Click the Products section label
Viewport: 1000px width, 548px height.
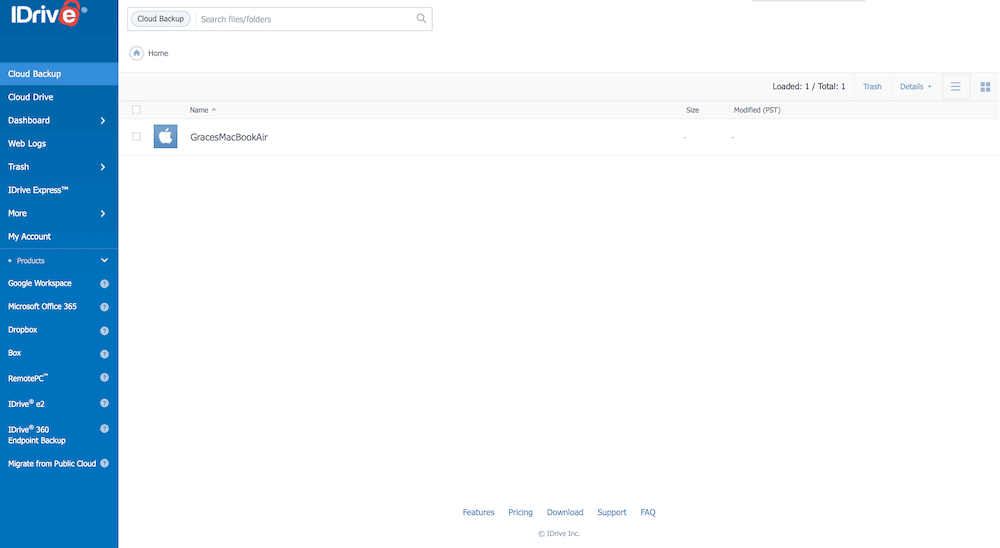click(x=31, y=261)
